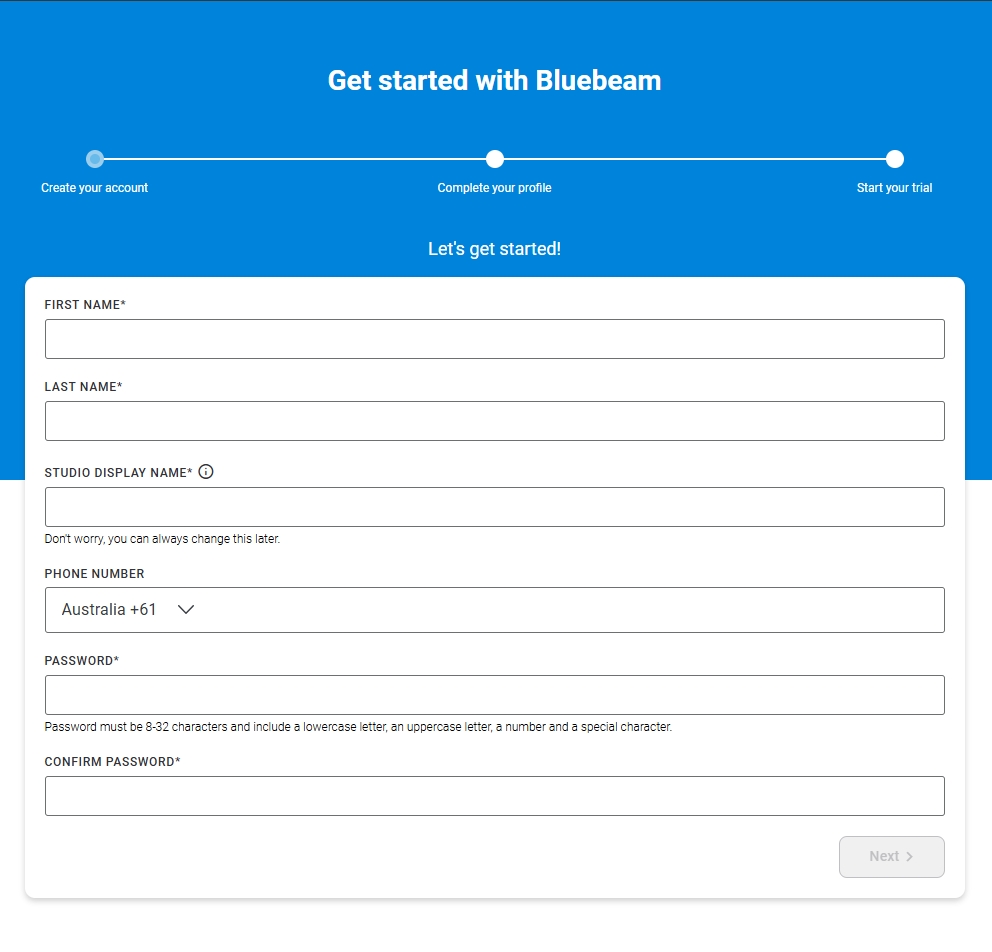Click the chevron in the phone country selector
The image size is (992, 952).
coord(185,609)
